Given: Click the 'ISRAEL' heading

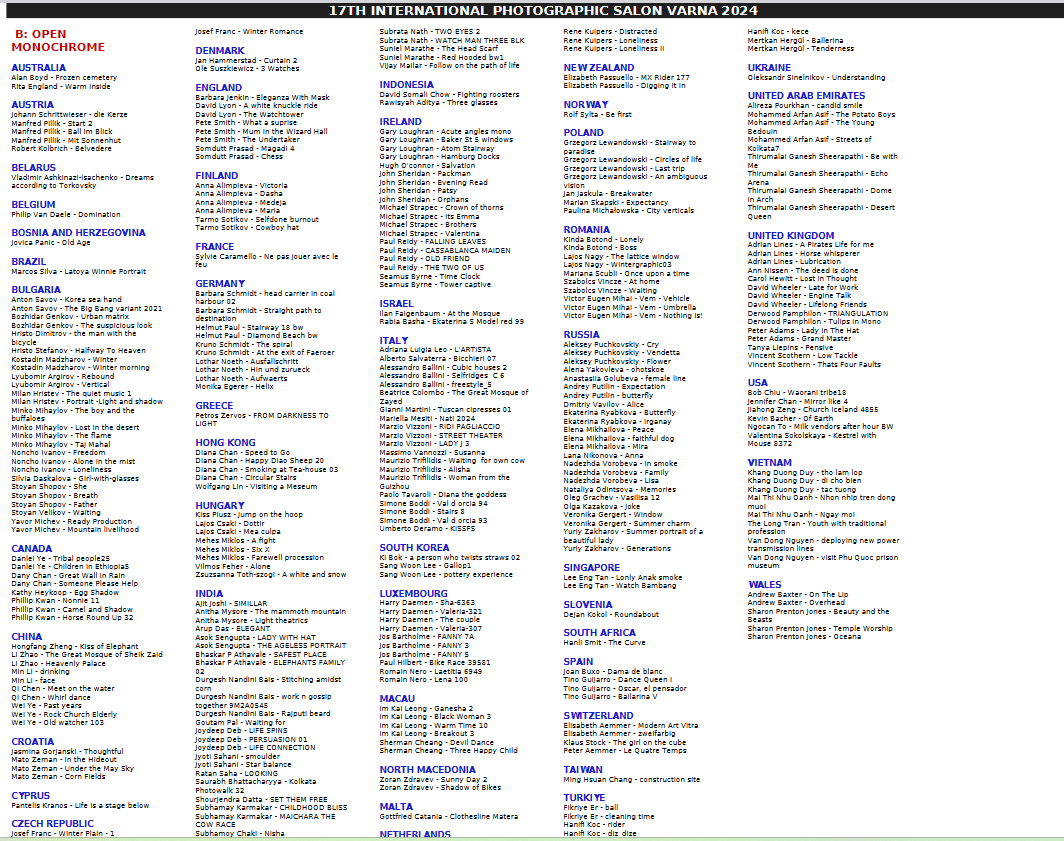Looking at the screenshot, I should point(396,304).
